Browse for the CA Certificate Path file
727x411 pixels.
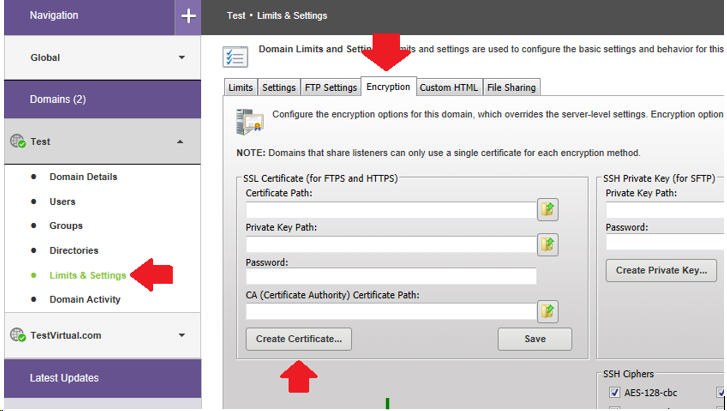point(548,311)
